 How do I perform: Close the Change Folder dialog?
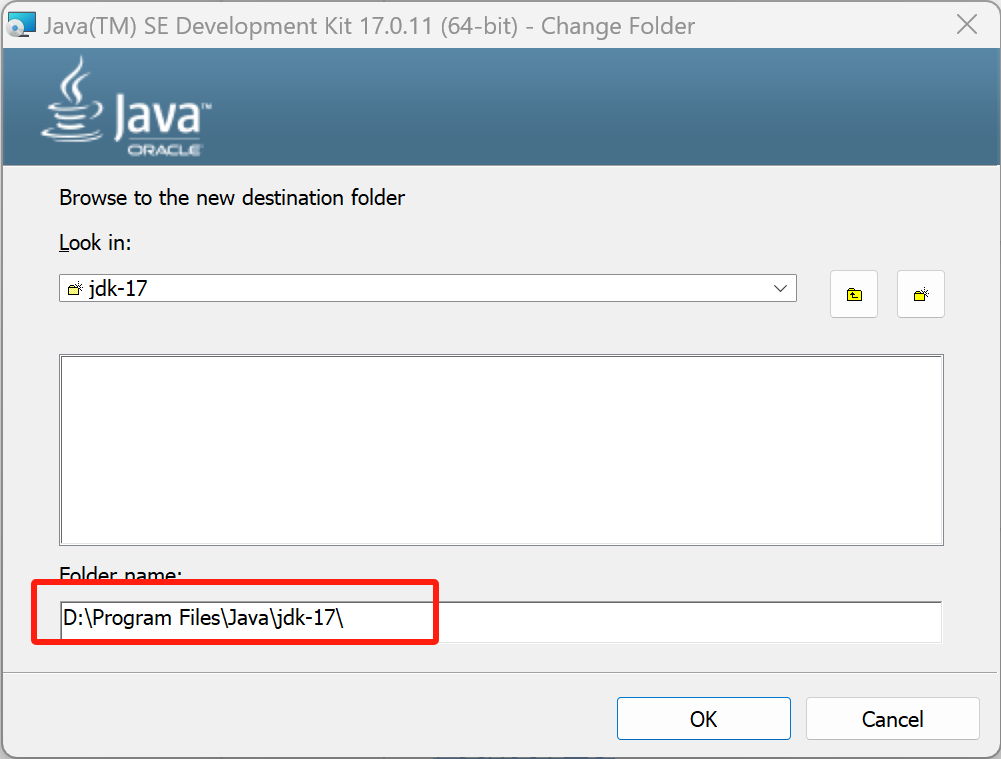pos(967,25)
